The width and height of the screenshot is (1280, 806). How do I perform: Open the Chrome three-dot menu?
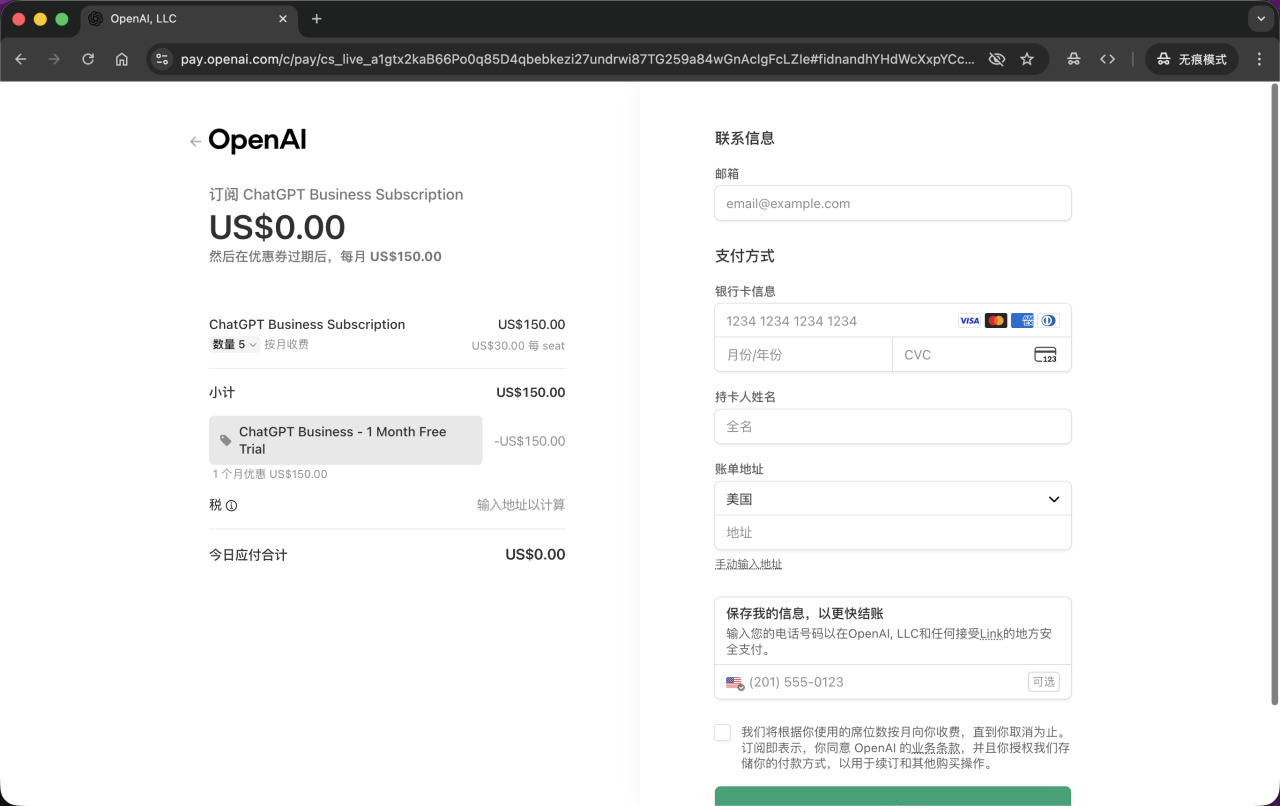tap(1259, 59)
